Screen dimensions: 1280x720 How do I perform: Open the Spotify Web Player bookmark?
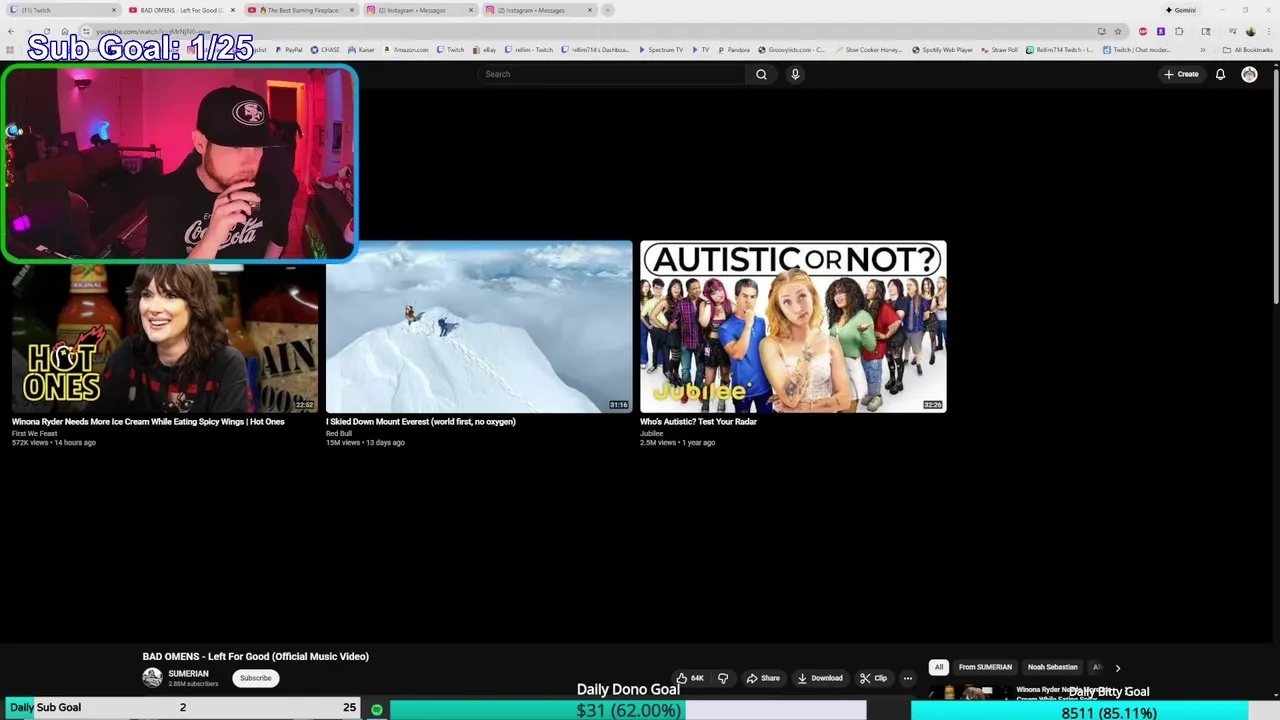pyautogui.click(x=942, y=50)
